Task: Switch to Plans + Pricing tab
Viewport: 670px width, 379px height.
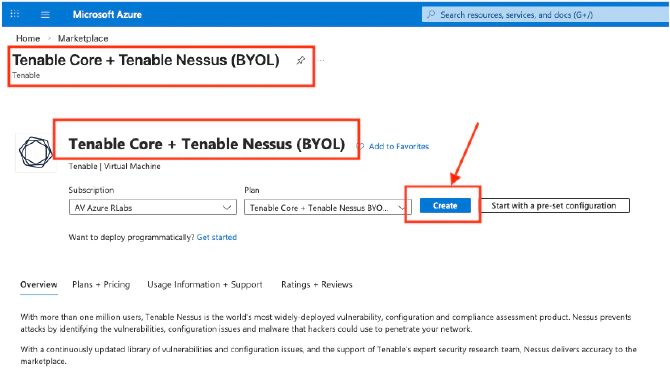Action: click(101, 285)
